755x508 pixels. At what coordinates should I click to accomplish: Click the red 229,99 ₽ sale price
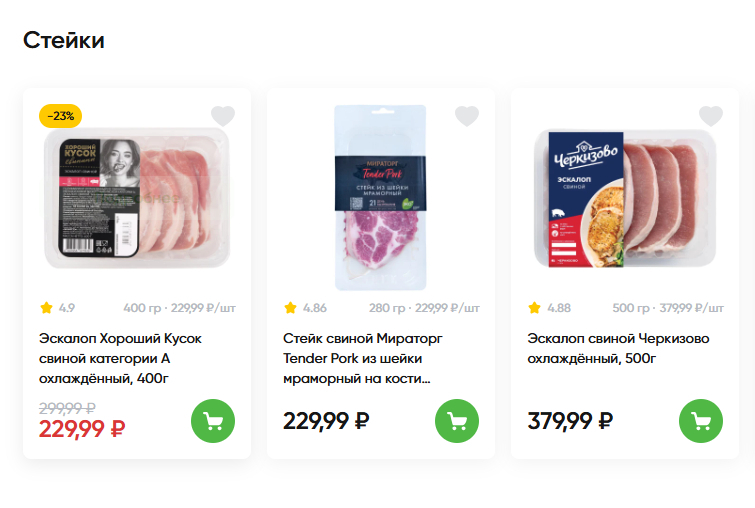click(82, 429)
